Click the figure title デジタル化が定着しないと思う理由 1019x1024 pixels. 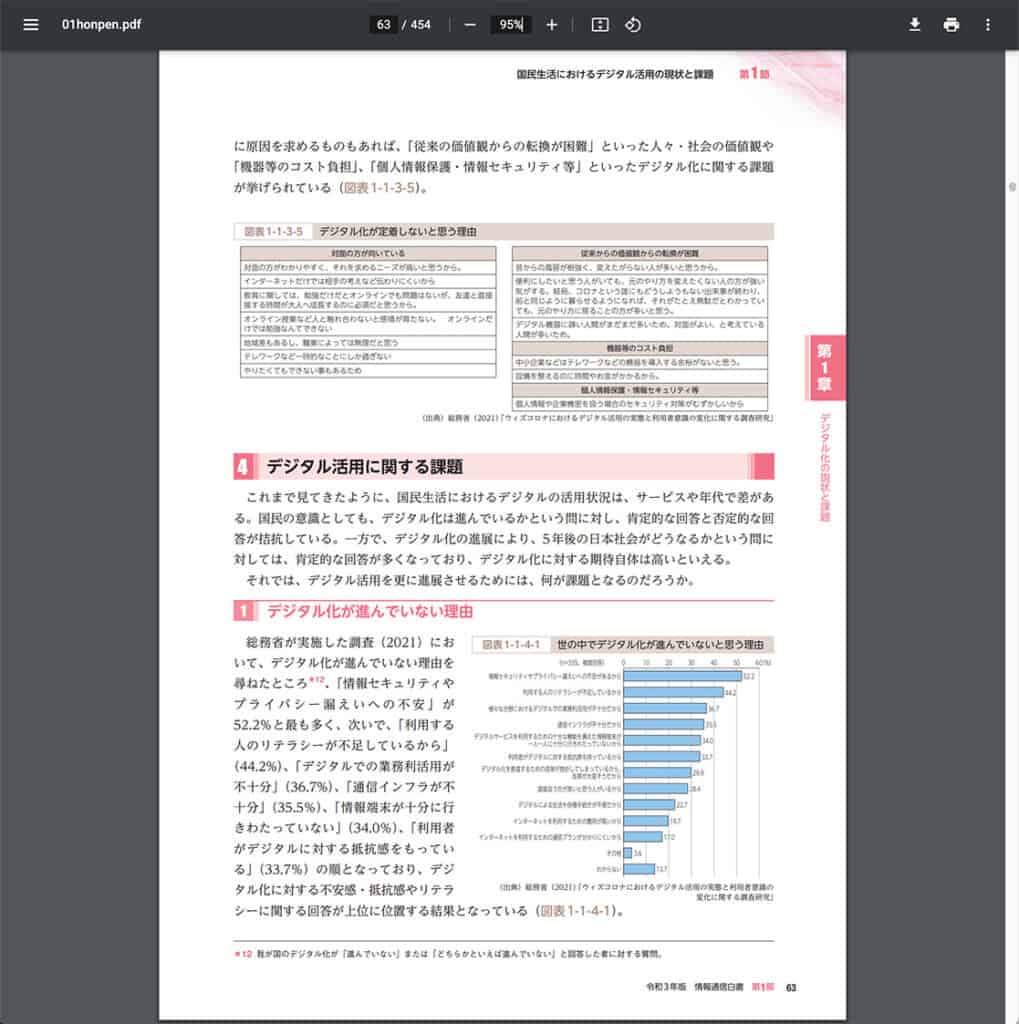tap(398, 231)
